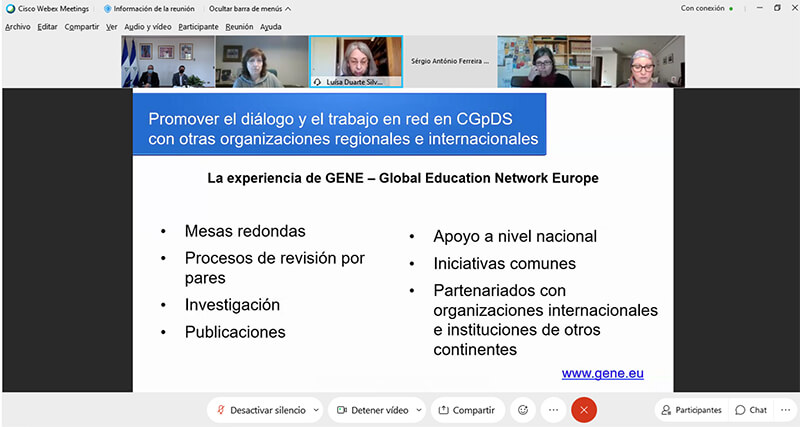Click the camera icon in Detener vídeo
The height and width of the screenshot is (427, 800).
342,410
